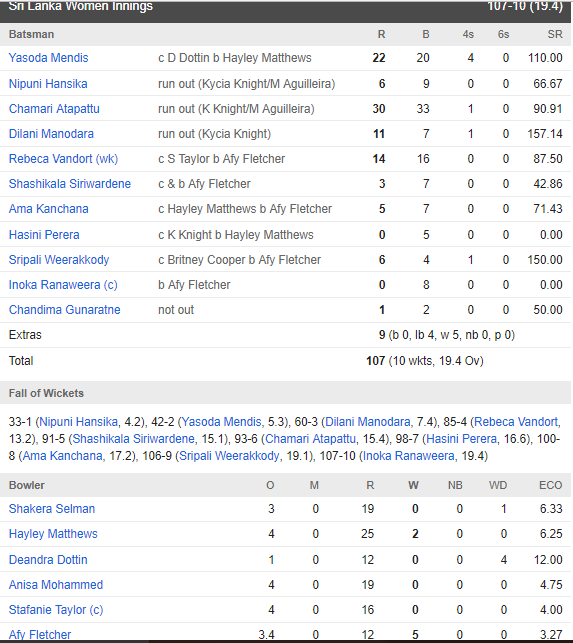Click Chamari Atapattu in batsman list
Image resolution: width=573 pixels, height=643 pixels.
coord(54,109)
